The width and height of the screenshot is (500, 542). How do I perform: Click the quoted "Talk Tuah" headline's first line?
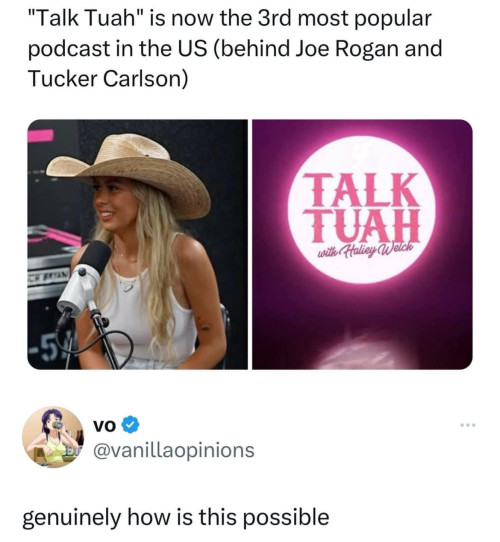[230, 18]
